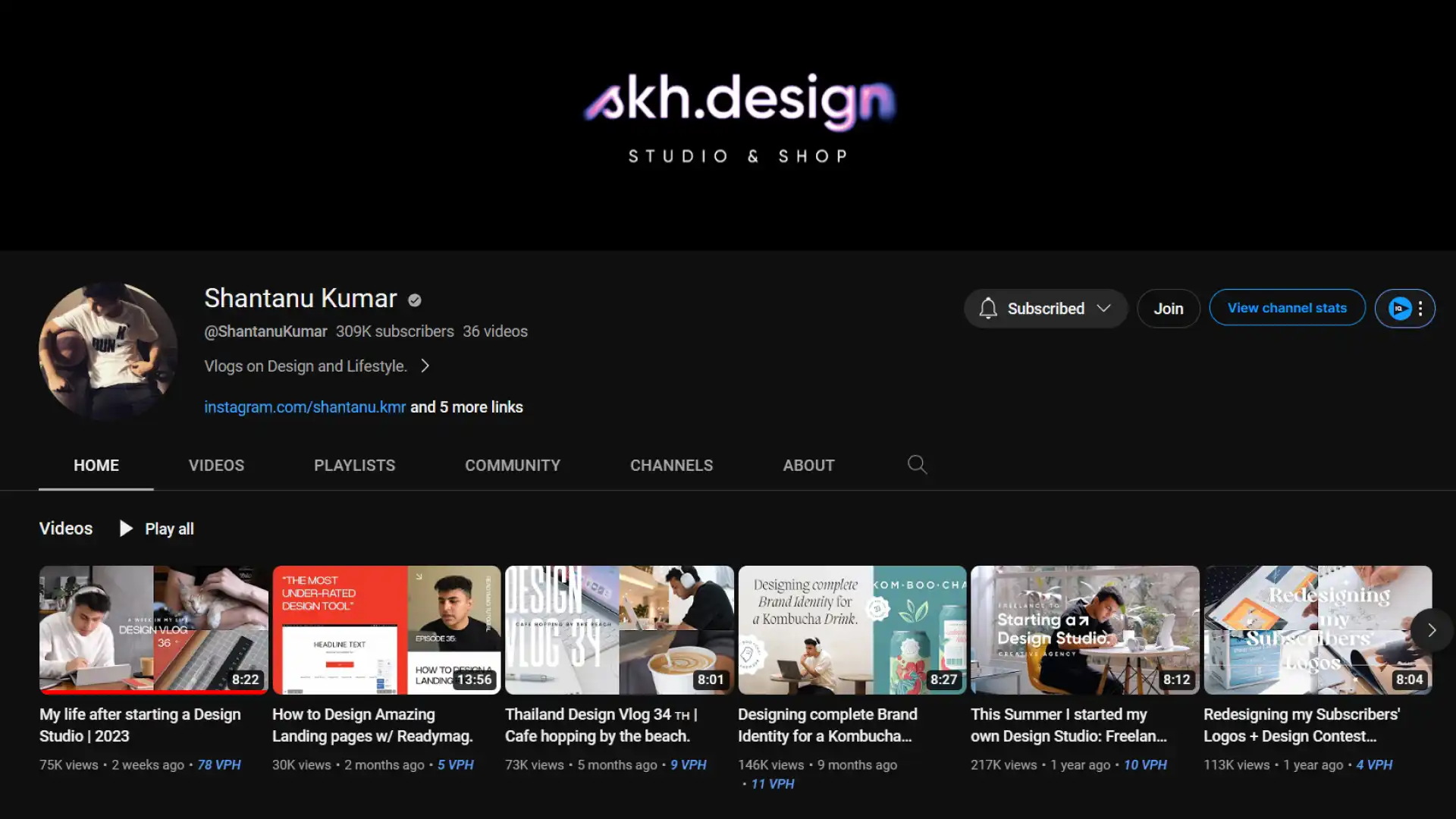This screenshot has height=819, width=1456.
Task: Expand channel description chevron arrow
Action: coord(425,366)
